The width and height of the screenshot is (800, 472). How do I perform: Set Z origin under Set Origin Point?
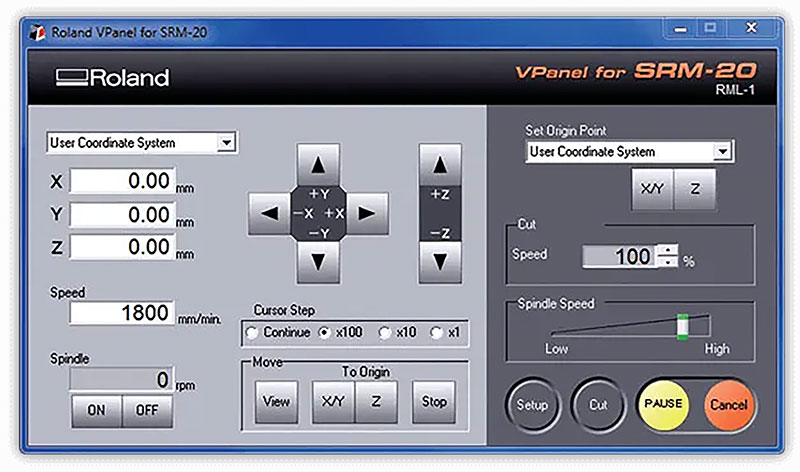[694, 189]
